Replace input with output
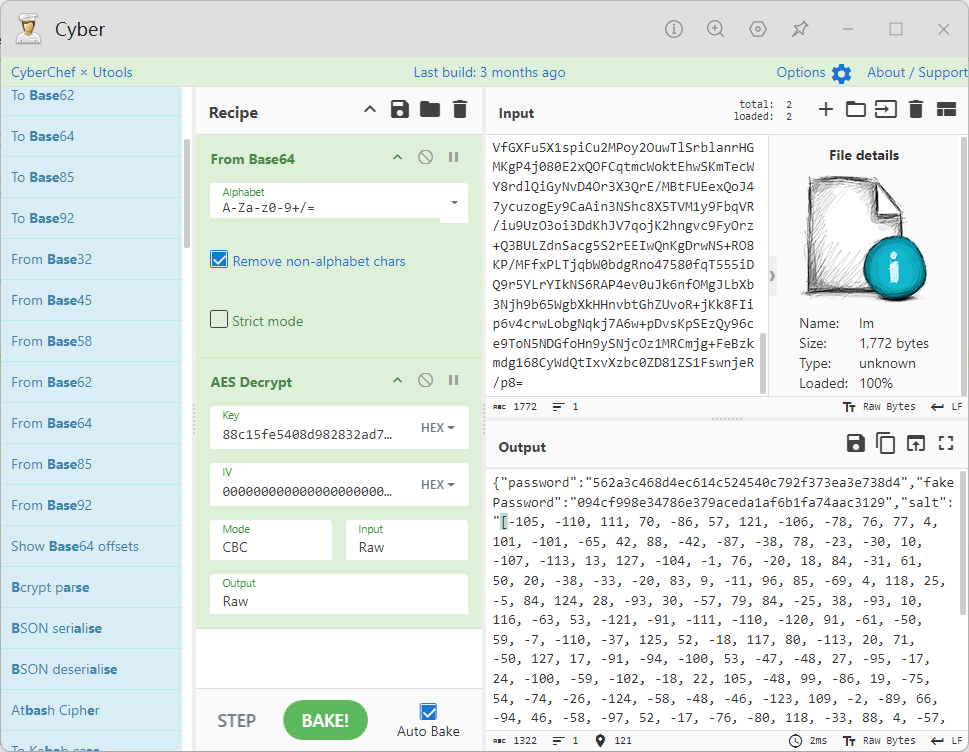 click(x=916, y=443)
